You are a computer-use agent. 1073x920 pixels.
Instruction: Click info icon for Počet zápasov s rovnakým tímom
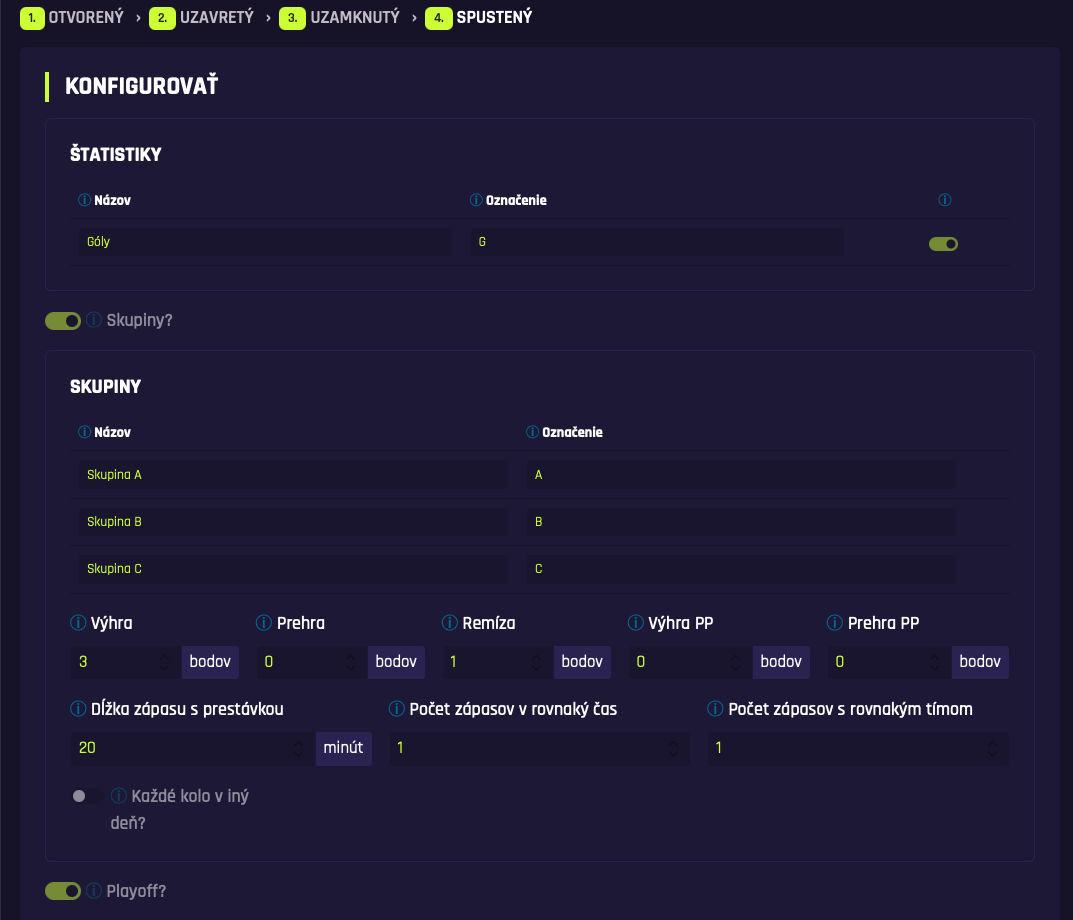(x=715, y=709)
